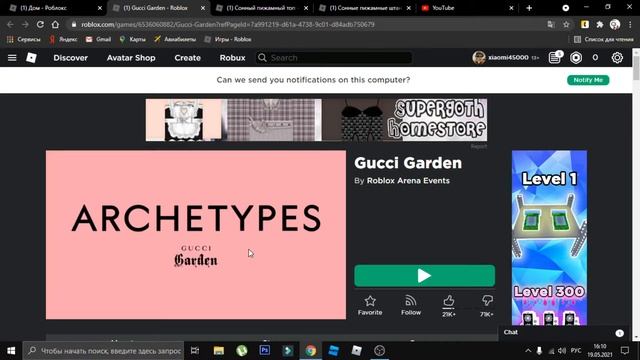Switch to the Сонный пижамный топ tab
Image resolution: width=640 pixels, height=360 pixels.
coord(260,8)
